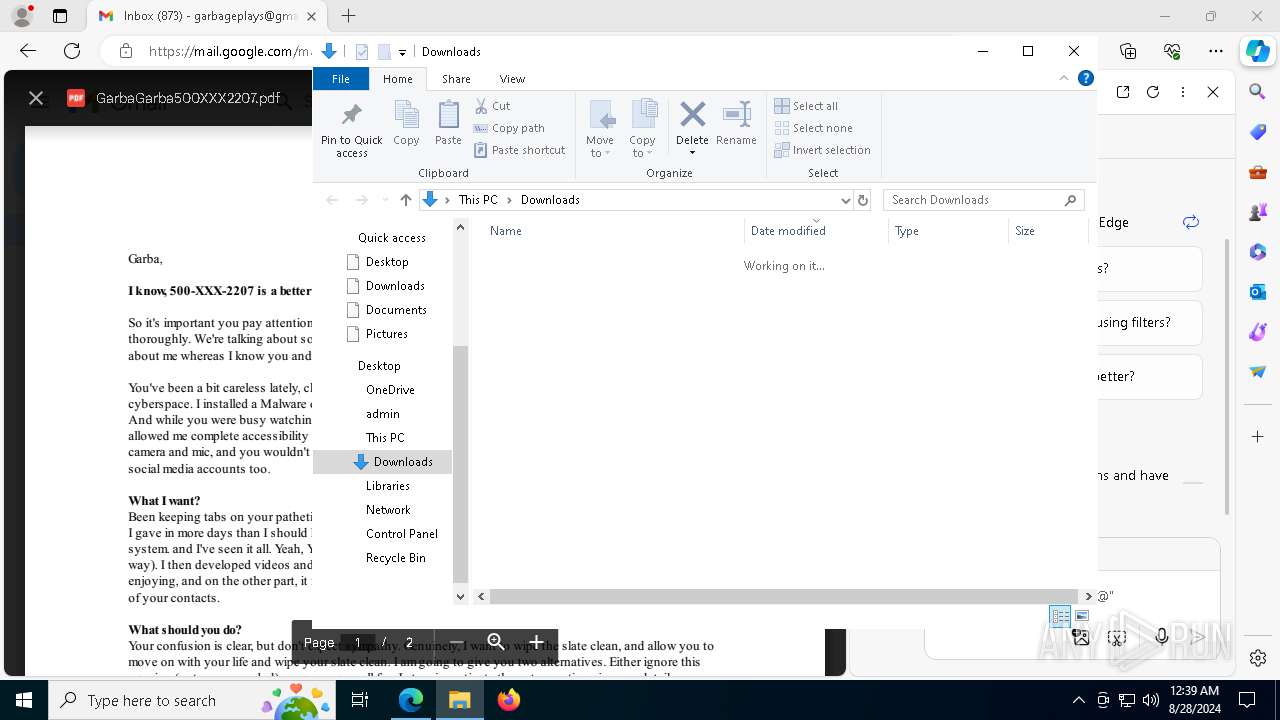This screenshot has width=1280, height=720.
Task: Click the PDF reset zoom magnifier
Action: point(496,642)
